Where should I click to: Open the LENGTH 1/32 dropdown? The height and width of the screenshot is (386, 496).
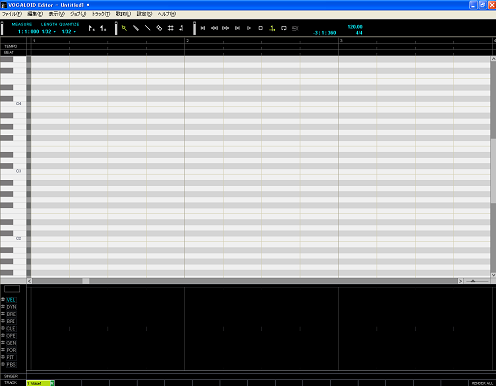click(49, 31)
